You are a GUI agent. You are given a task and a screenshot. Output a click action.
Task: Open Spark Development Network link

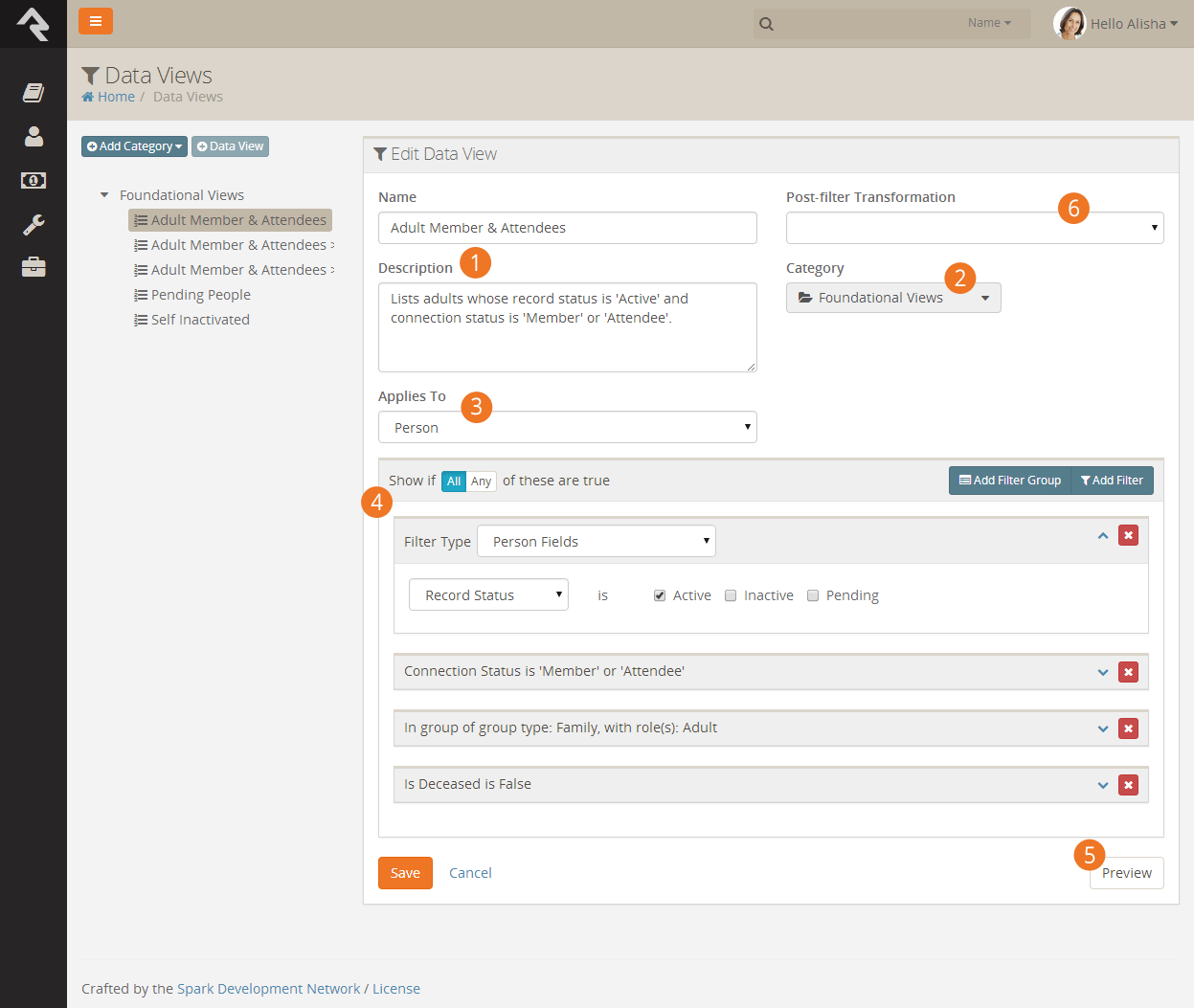(x=269, y=989)
